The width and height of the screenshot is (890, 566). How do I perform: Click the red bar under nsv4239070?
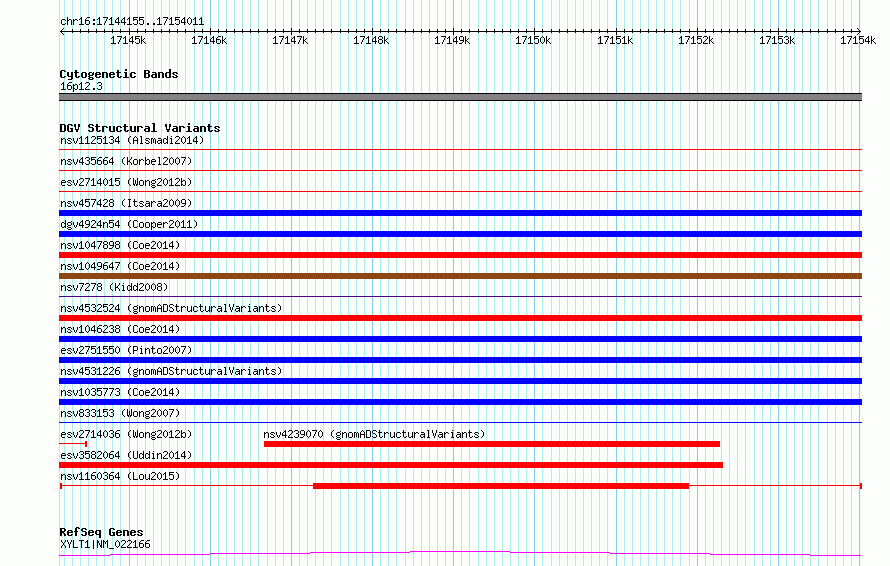click(492, 444)
